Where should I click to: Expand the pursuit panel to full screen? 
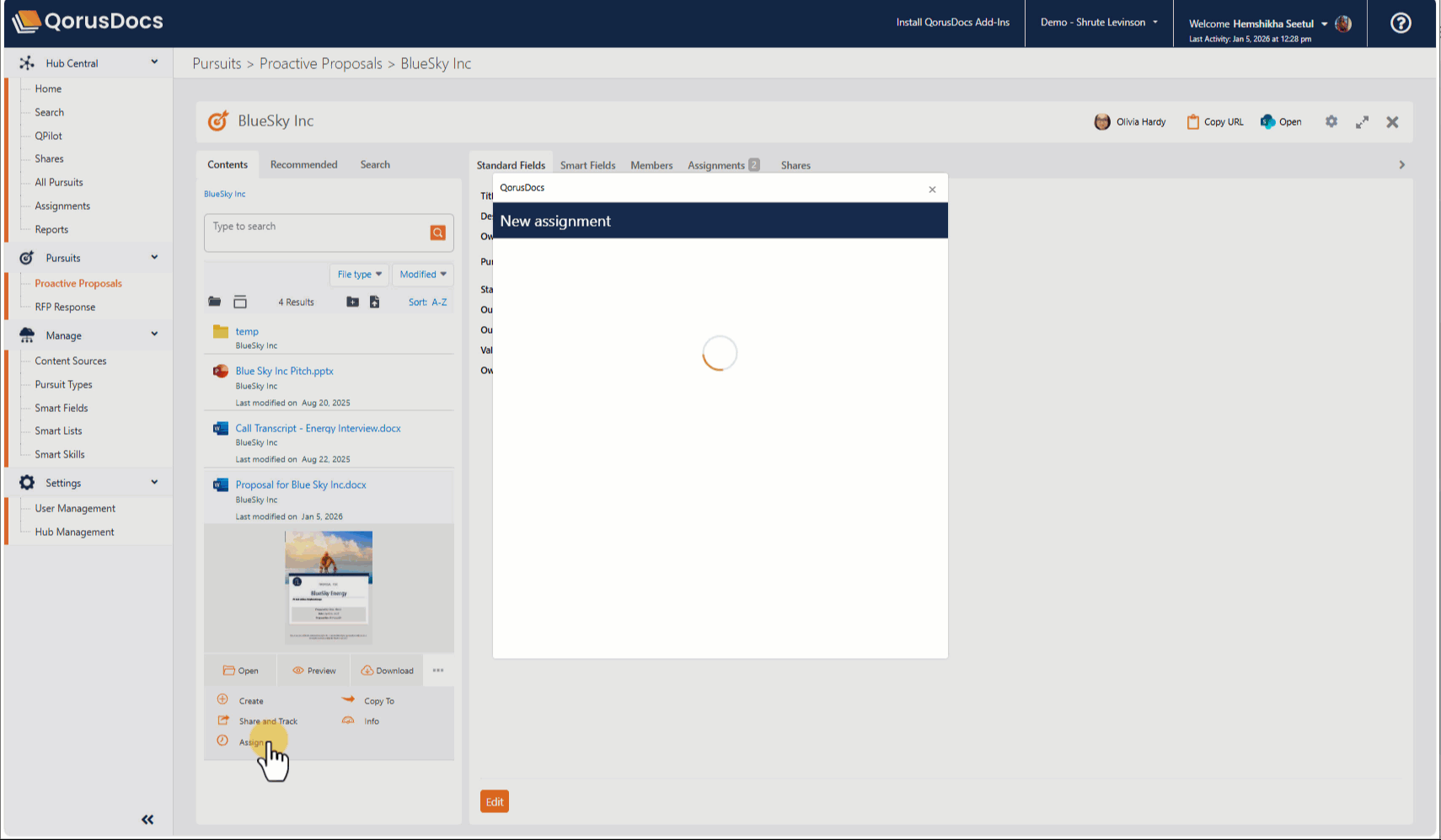tap(1362, 122)
